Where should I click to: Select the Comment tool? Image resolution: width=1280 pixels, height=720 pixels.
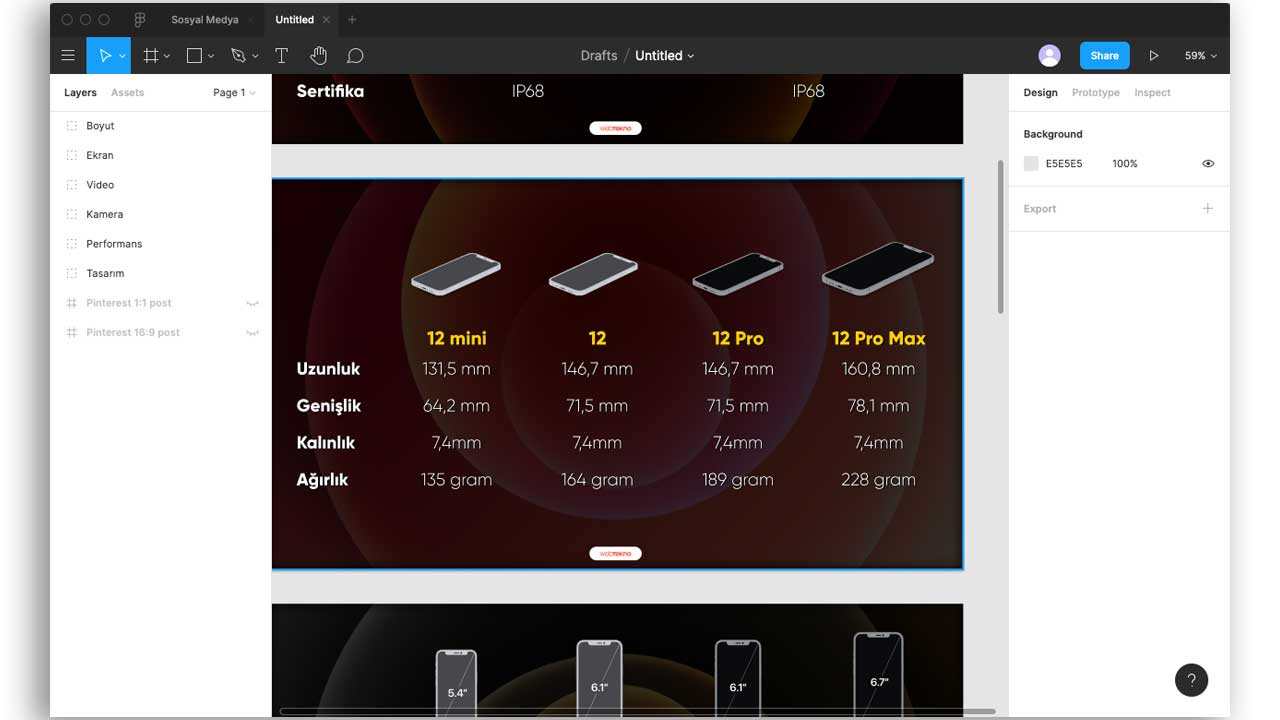point(355,56)
